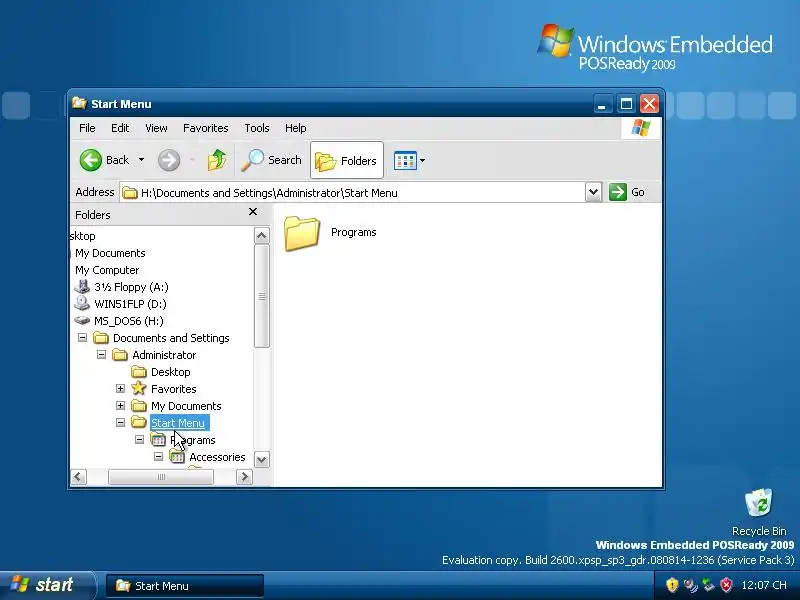Click the horizontal scrollbar thumb
The height and width of the screenshot is (600, 800).
[x=161, y=477]
